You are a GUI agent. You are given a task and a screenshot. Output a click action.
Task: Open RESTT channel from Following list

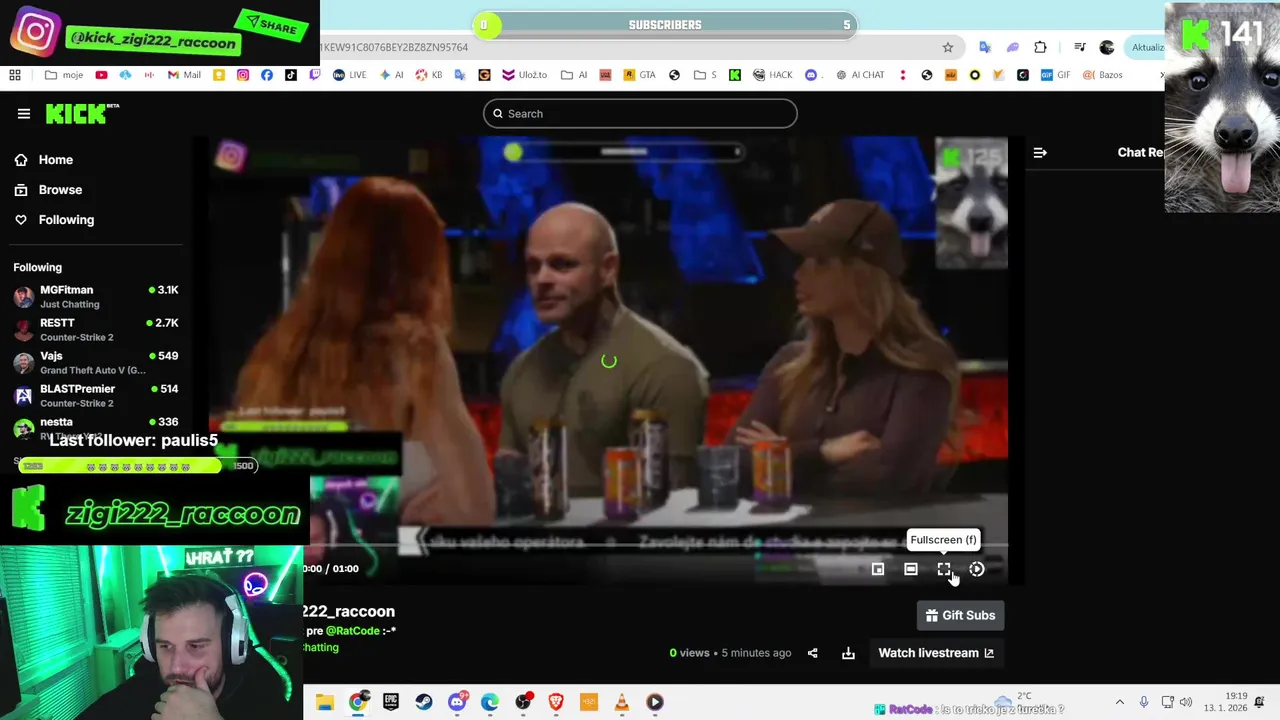[x=95, y=330]
